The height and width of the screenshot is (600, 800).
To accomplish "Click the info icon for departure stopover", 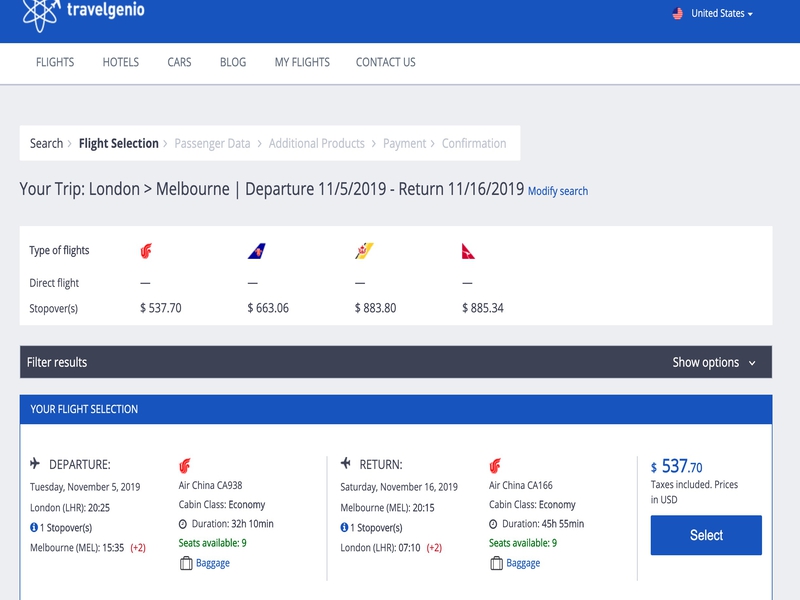I will 34,528.
